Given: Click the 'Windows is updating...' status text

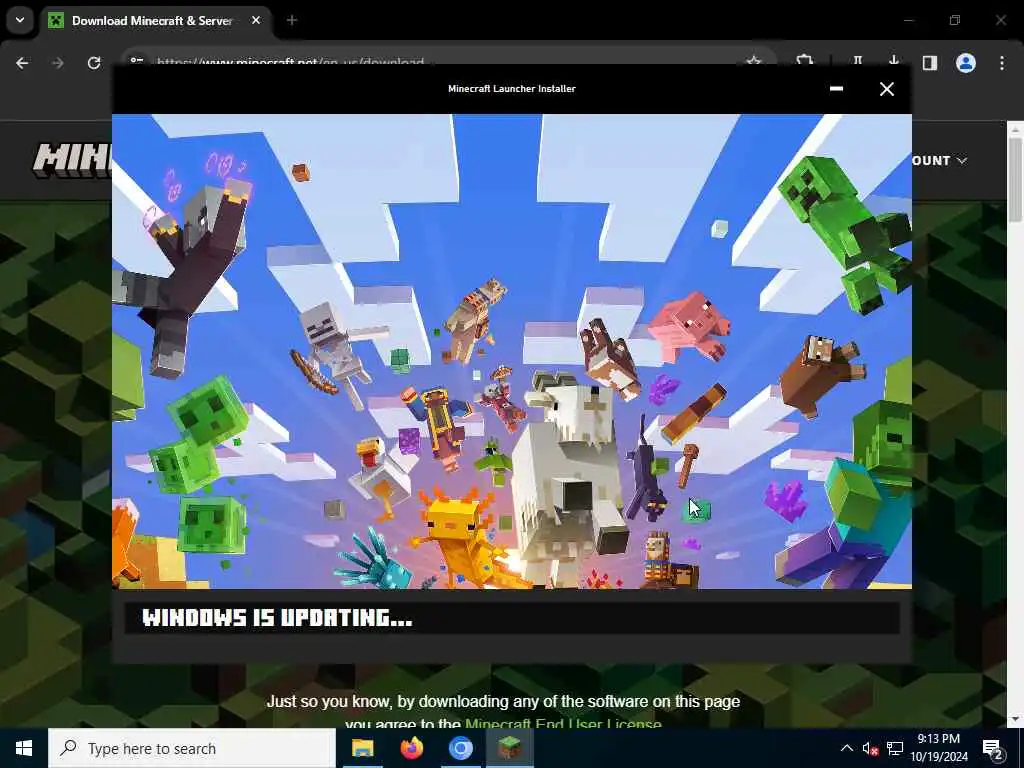Looking at the screenshot, I should [x=277, y=617].
